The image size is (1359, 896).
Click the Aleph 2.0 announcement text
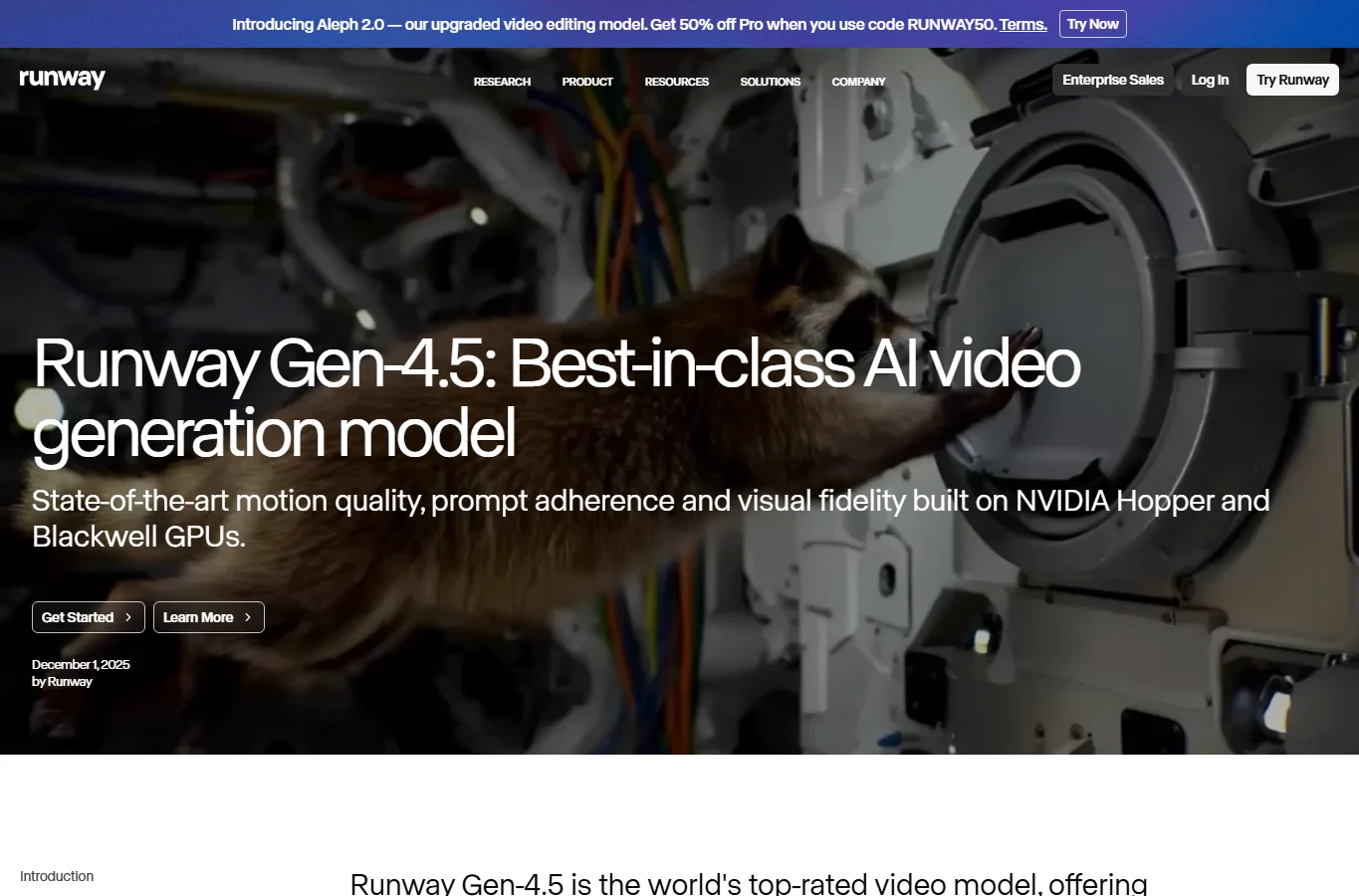coord(614,24)
